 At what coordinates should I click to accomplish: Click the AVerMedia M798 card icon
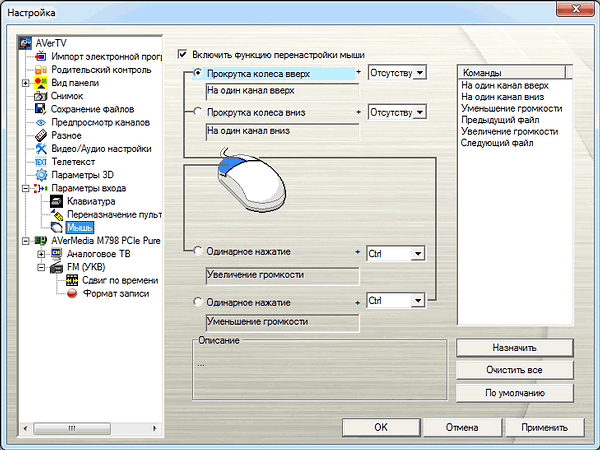coord(41,241)
